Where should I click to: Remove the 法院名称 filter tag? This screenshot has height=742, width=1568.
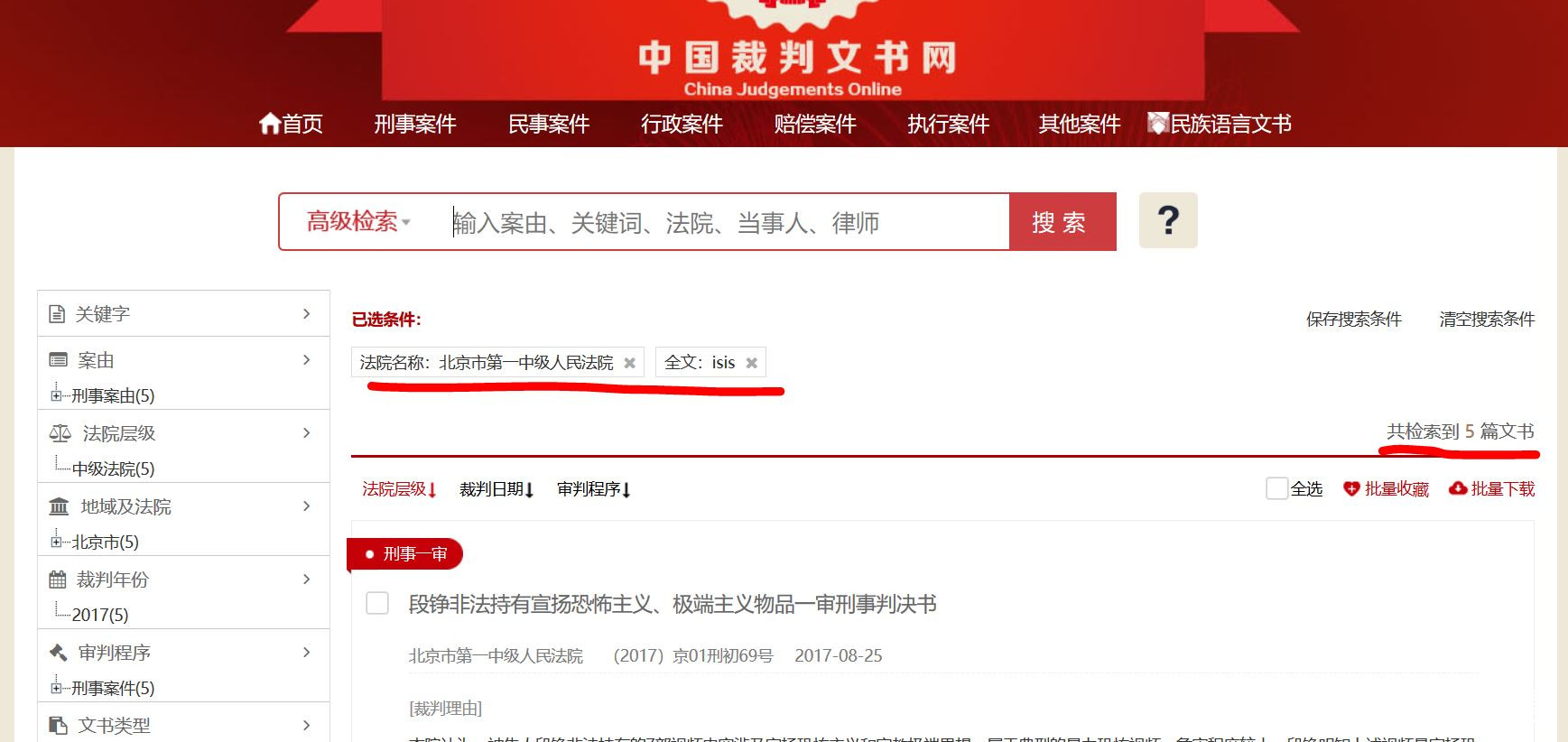coord(630,363)
